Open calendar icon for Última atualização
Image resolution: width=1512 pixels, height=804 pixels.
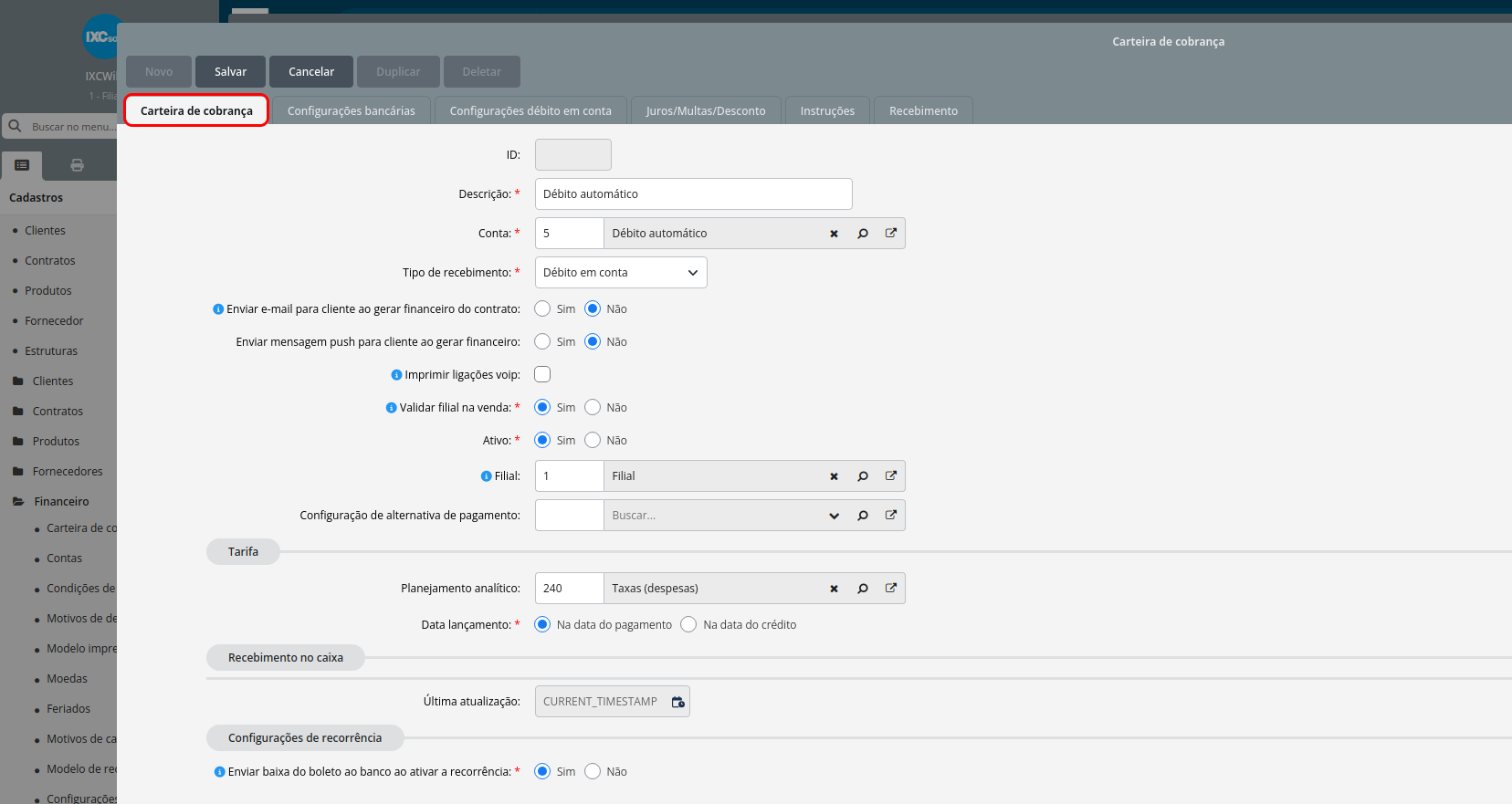(677, 702)
